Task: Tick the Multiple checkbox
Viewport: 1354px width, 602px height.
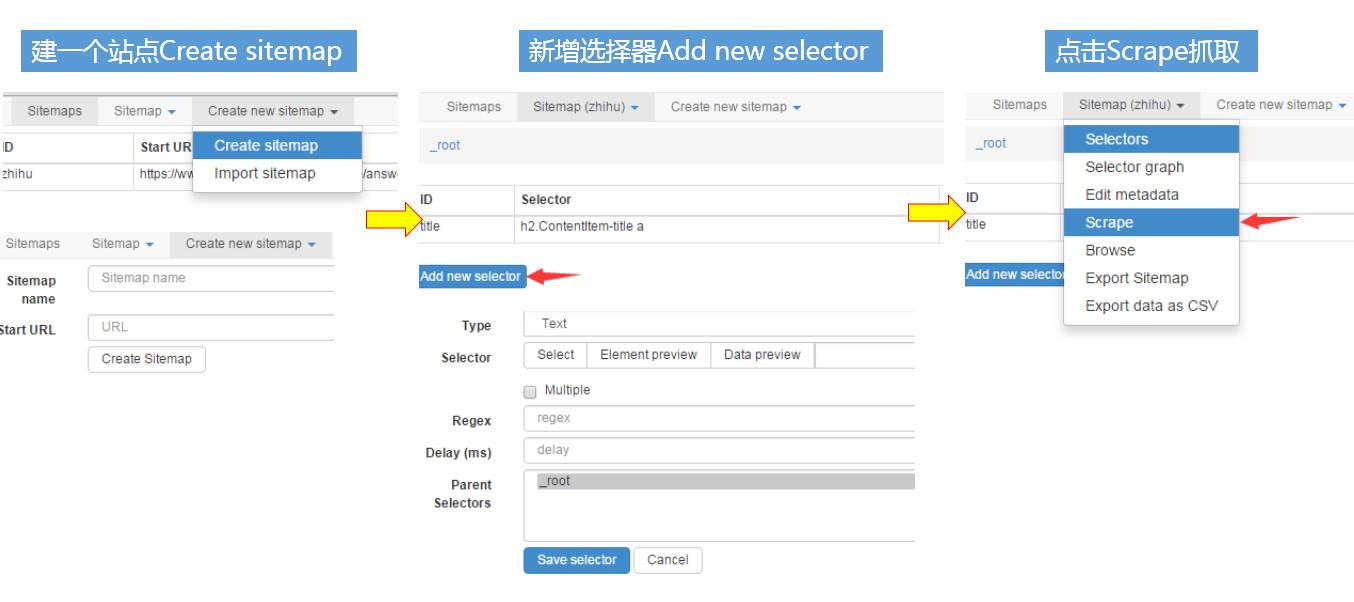Action: pyautogui.click(x=530, y=391)
